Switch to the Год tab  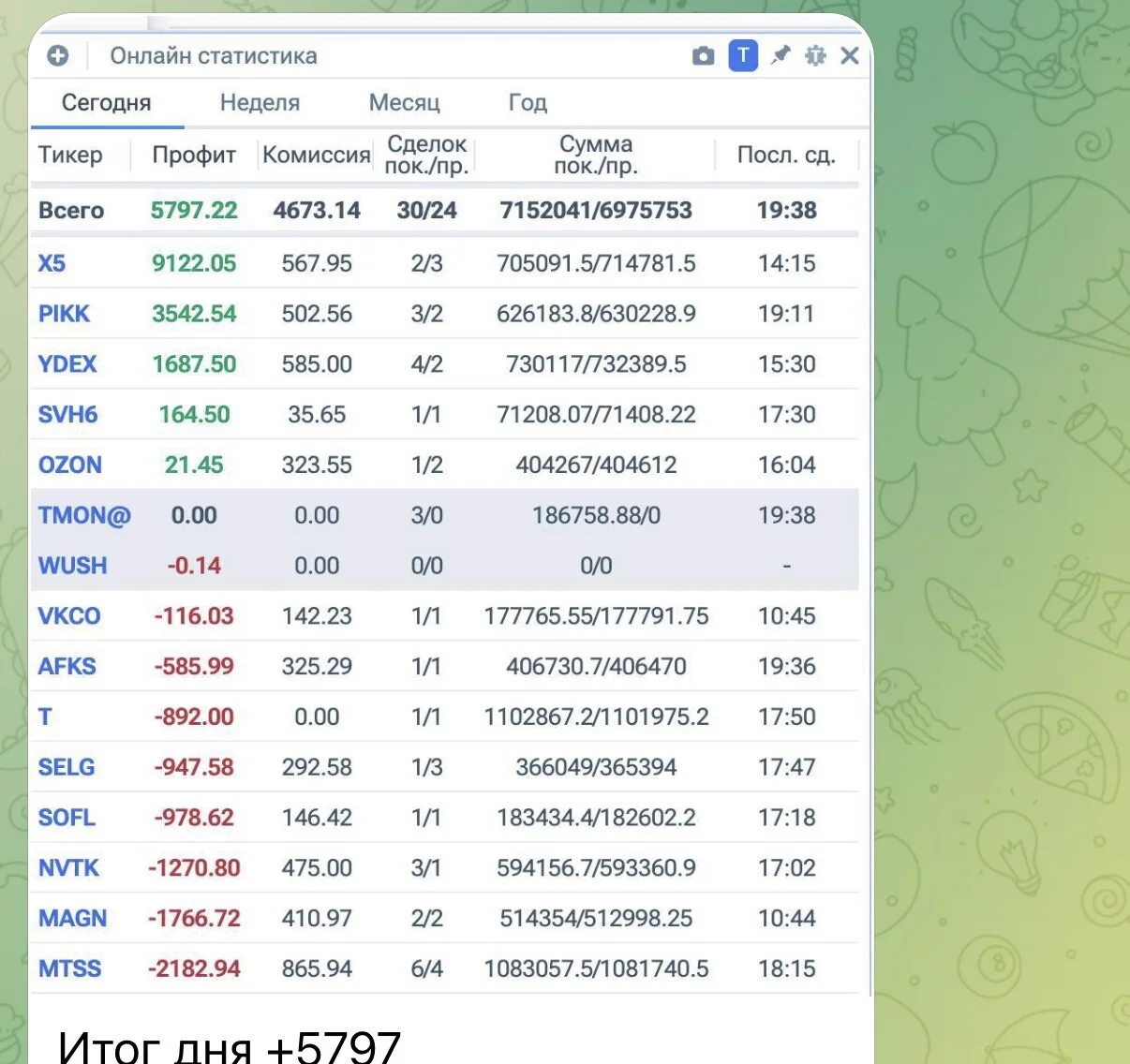(x=528, y=102)
